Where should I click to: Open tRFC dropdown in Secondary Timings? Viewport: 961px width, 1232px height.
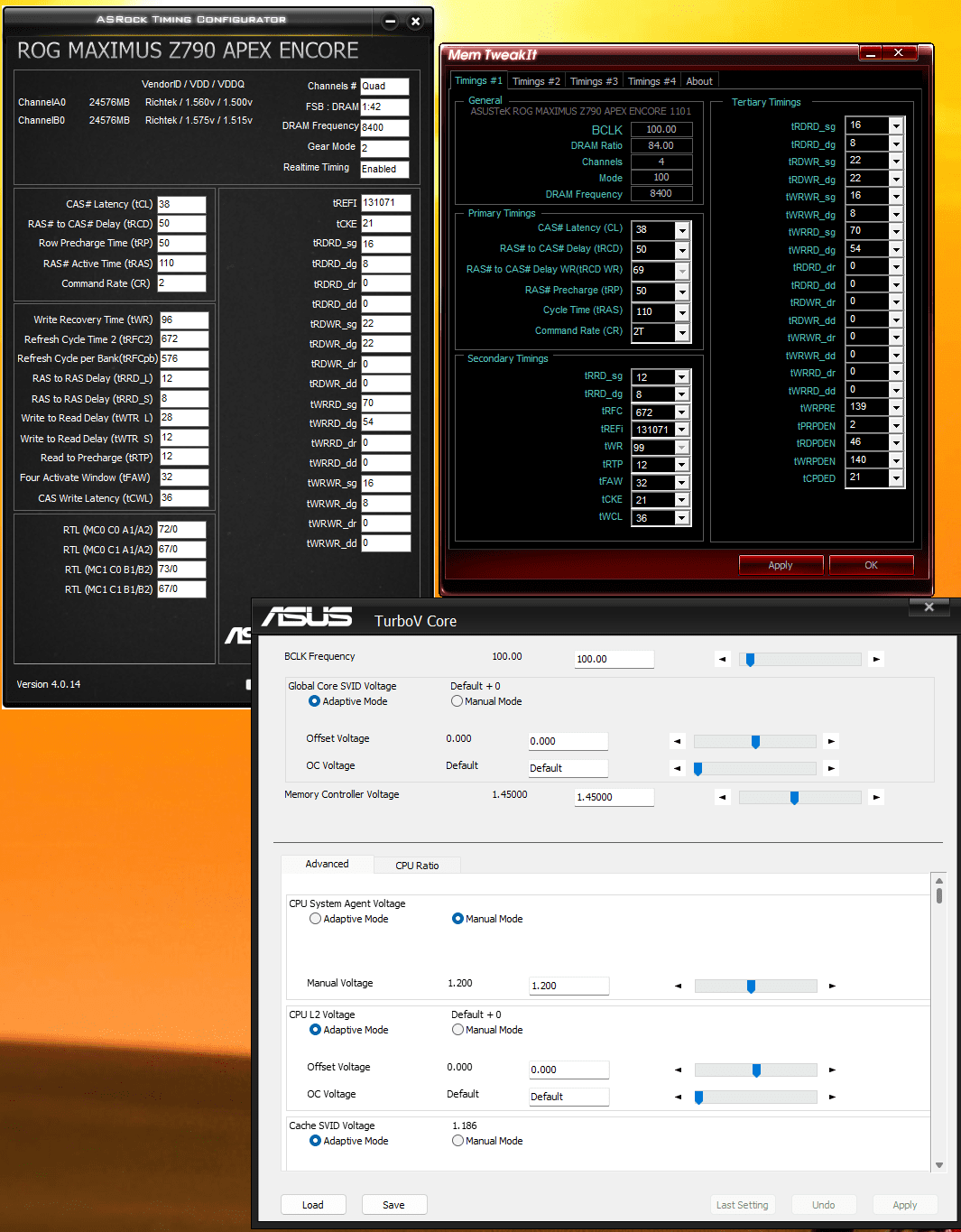[682, 412]
